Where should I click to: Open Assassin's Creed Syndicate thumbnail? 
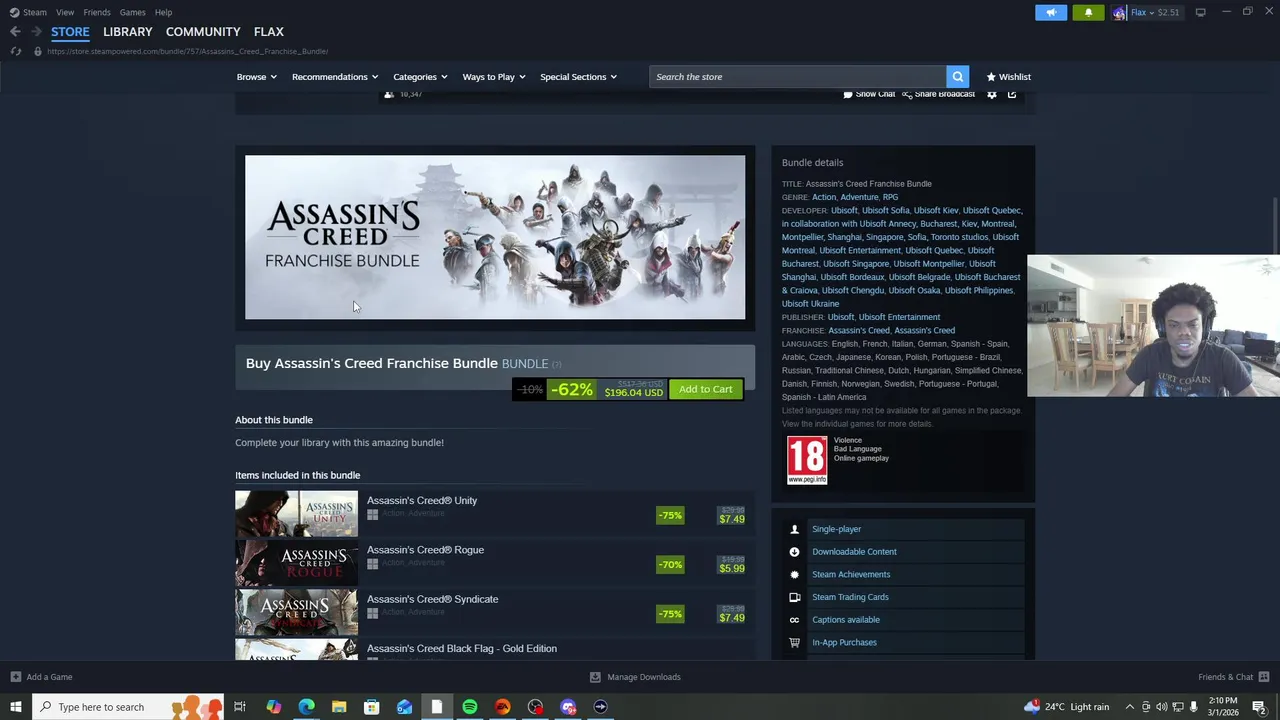pyautogui.click(x=296, y=612)
